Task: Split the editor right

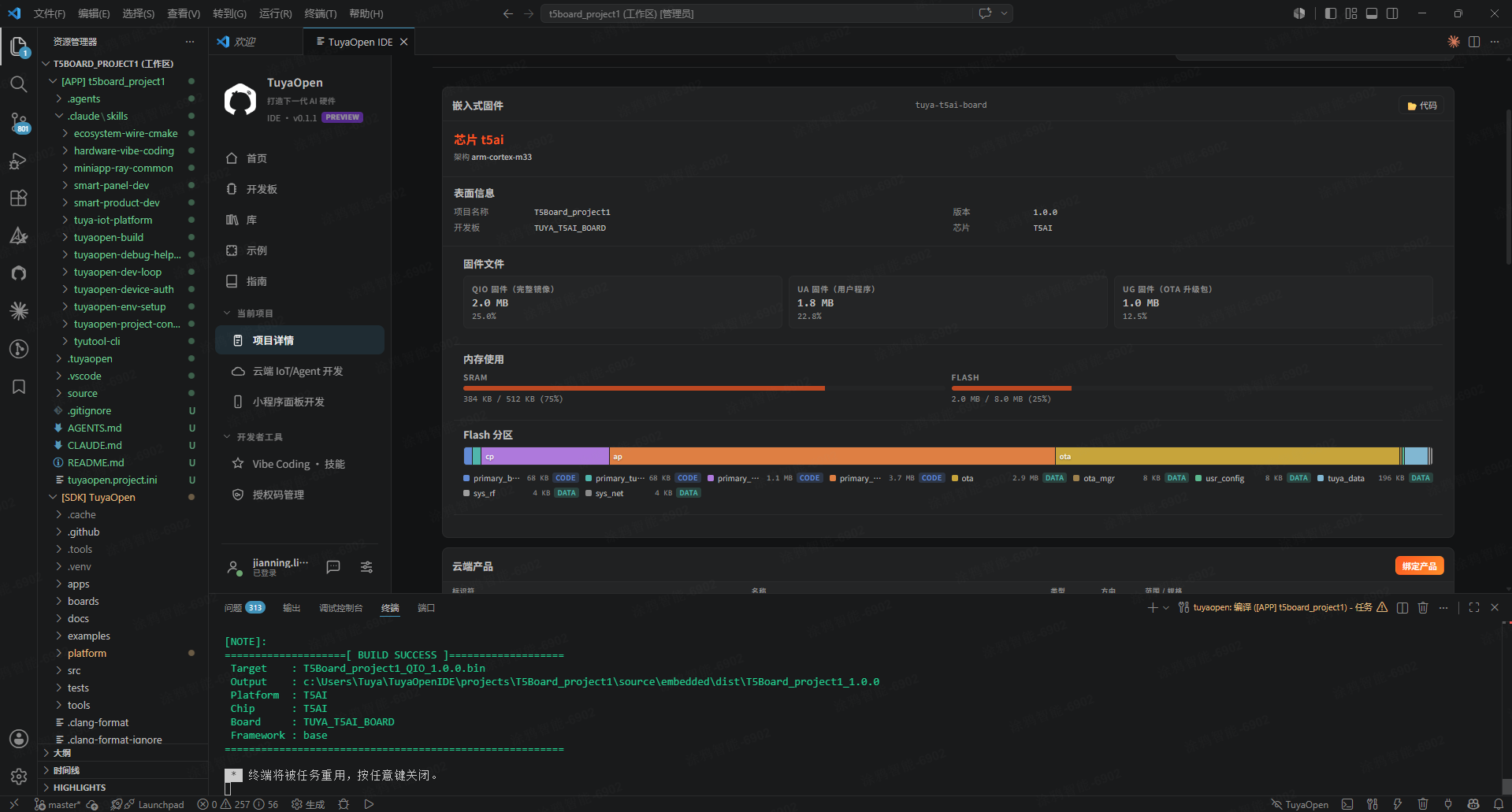Action: tap(1474, 42)
